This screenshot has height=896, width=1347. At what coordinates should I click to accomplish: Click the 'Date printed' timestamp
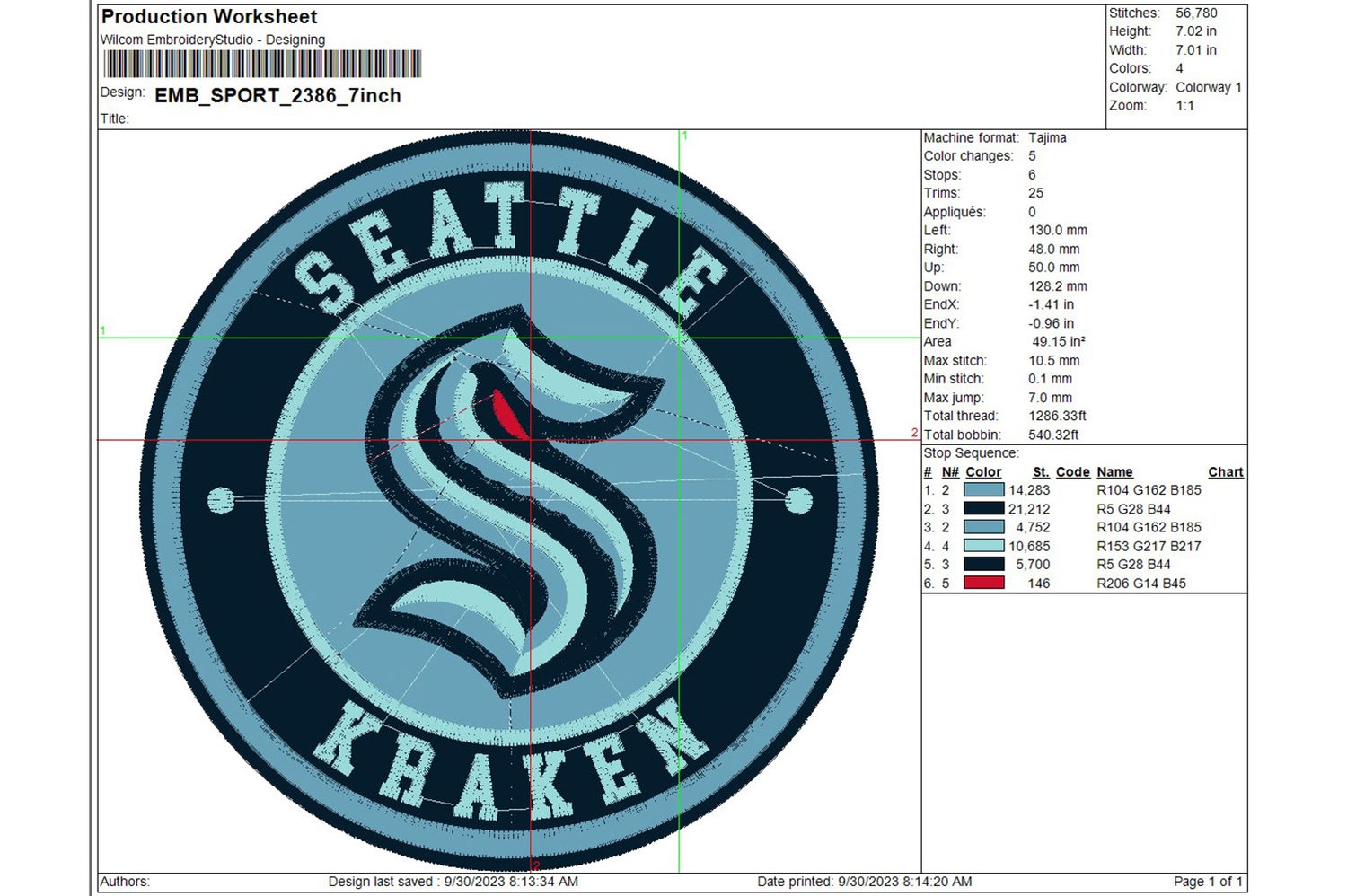click(865, 882)
